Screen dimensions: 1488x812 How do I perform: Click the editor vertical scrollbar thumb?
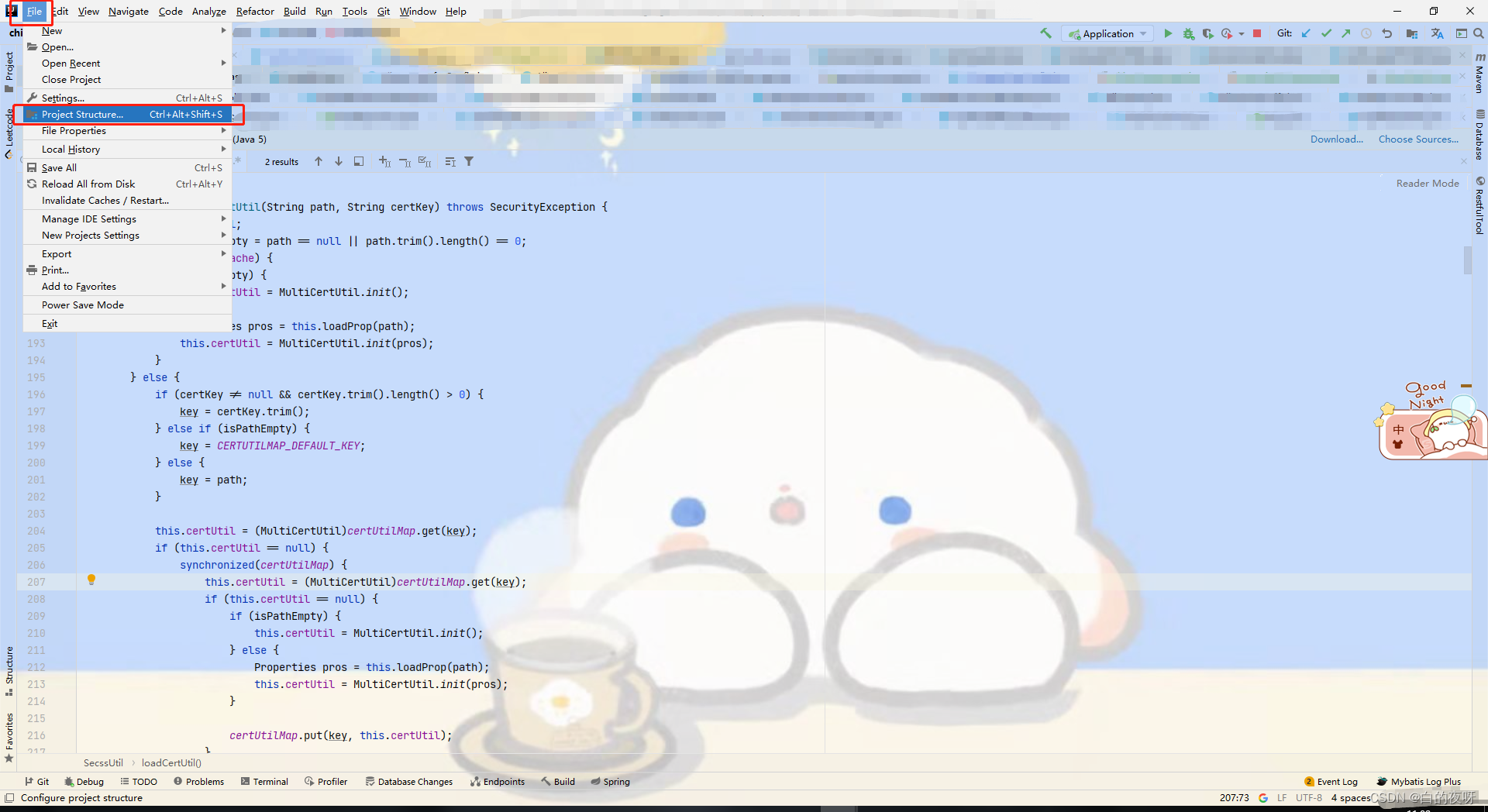pos(1467,260)
